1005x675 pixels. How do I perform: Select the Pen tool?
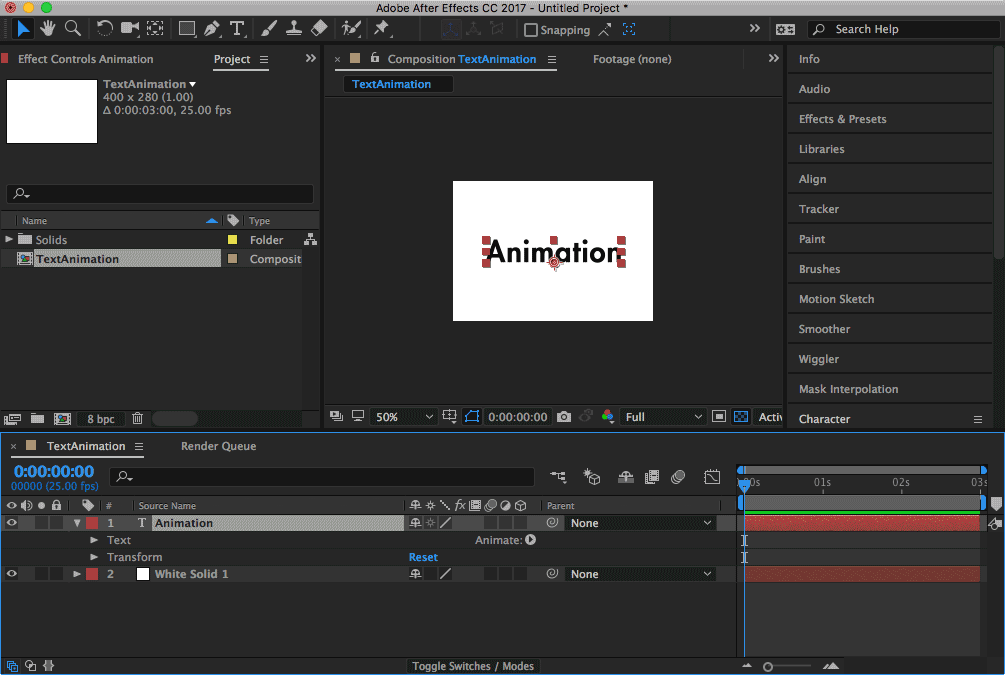(211, 29)
